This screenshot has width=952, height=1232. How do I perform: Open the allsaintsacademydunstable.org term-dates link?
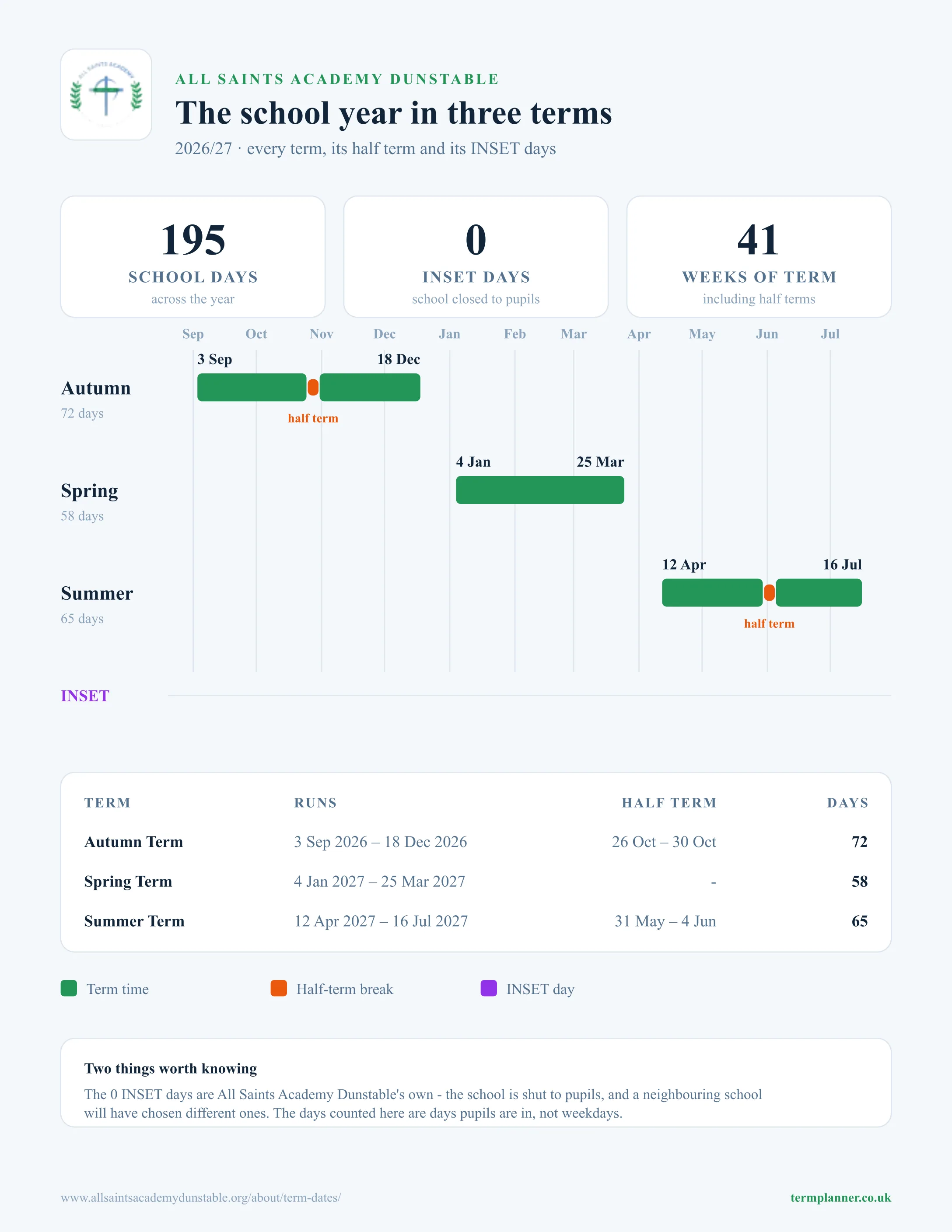[201, 1197]
